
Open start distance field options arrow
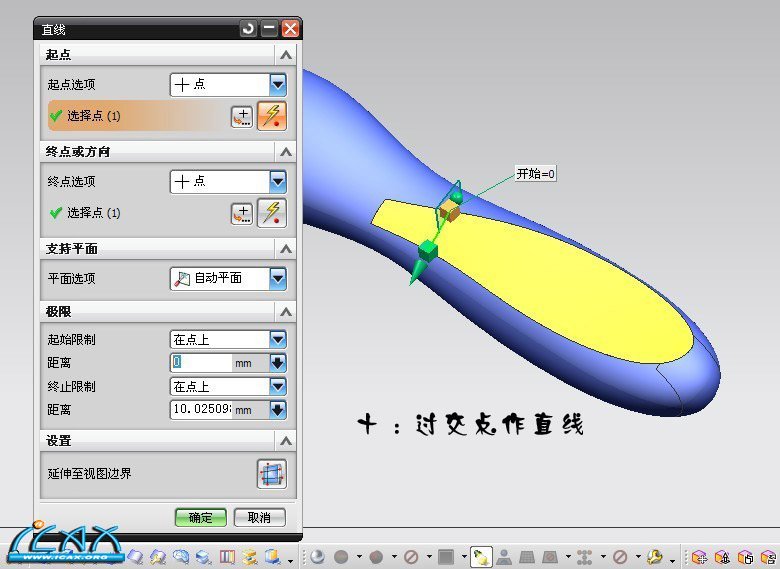click(x=278, y=363)
